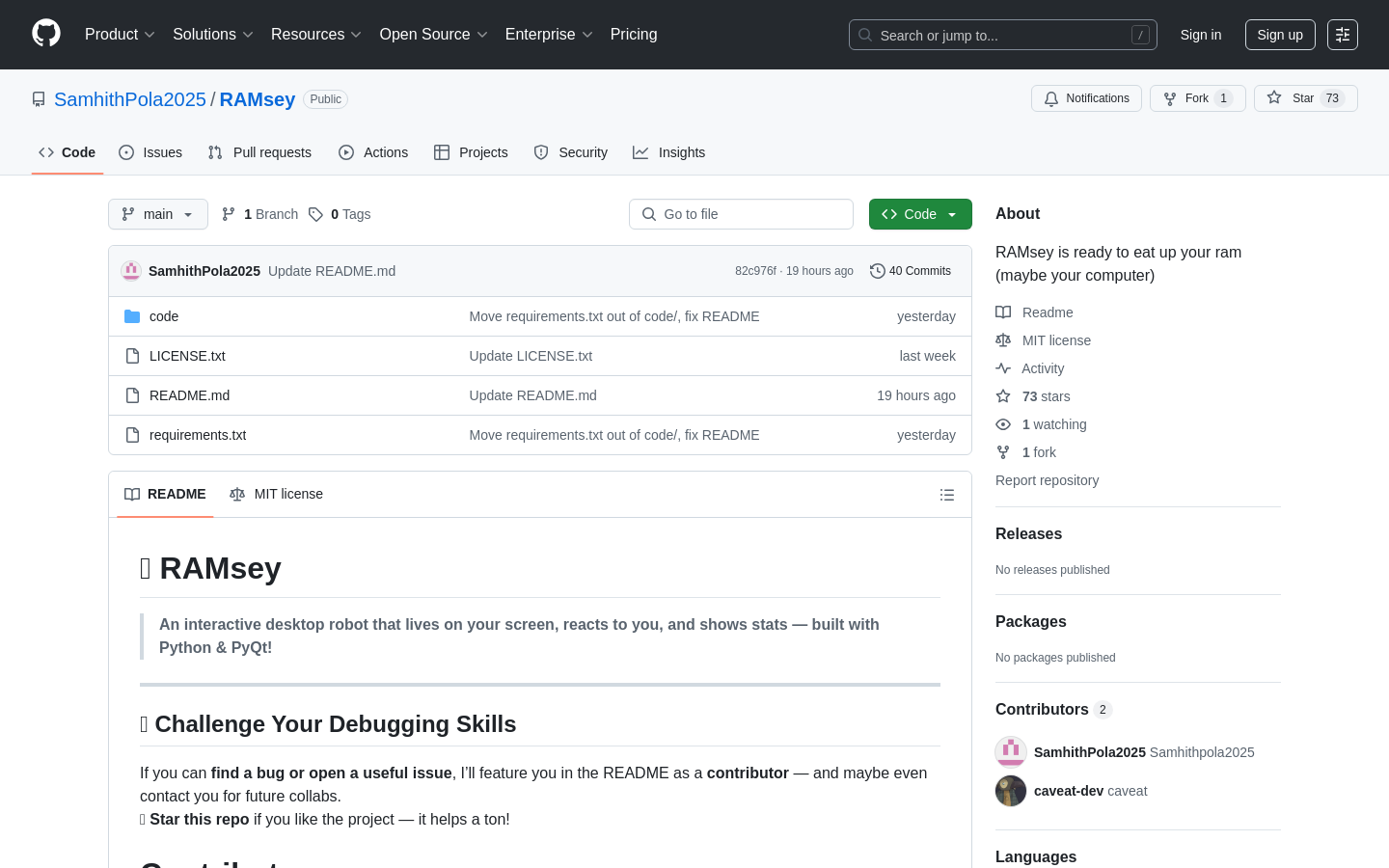Expand the Product menu
1389x868 pixels.
click(120, 35)
